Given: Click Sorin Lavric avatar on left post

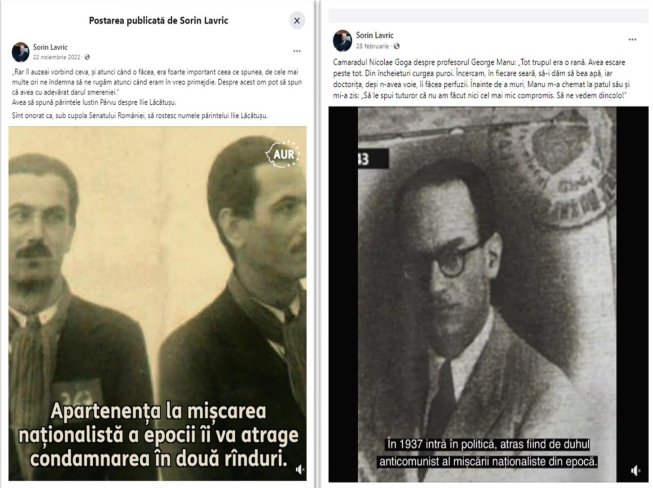Looking at the screenshot, I should (20, 52).
